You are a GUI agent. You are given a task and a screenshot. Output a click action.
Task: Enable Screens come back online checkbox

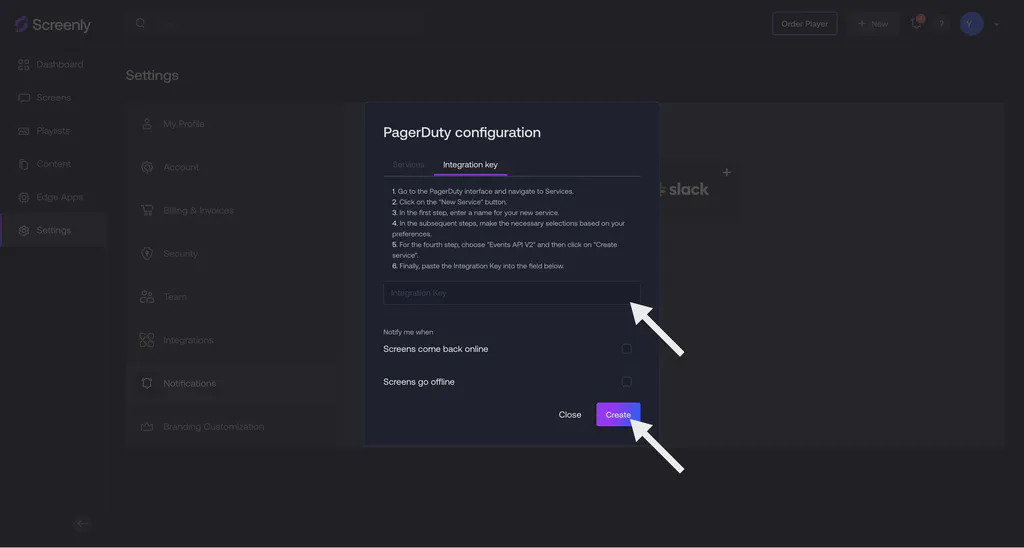(x=626, y=349)
